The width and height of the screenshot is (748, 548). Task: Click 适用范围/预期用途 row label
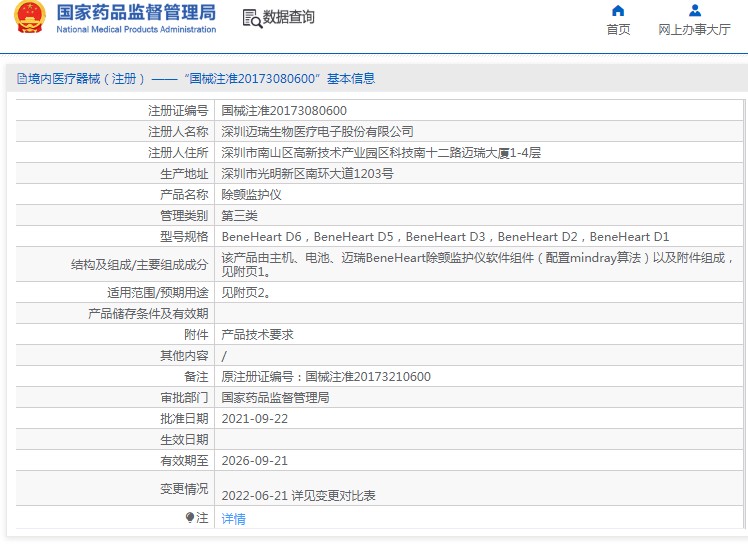(157, 292)
